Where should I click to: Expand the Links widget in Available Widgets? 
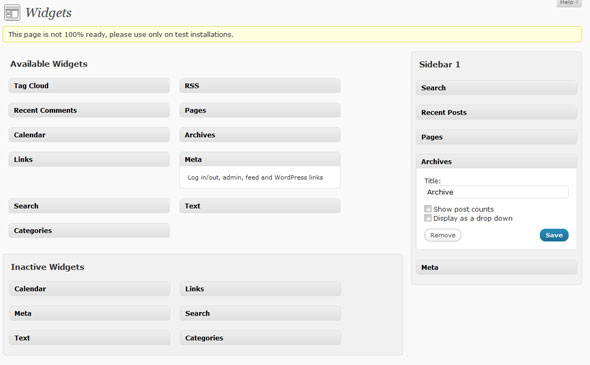click(x=89, y=159)
